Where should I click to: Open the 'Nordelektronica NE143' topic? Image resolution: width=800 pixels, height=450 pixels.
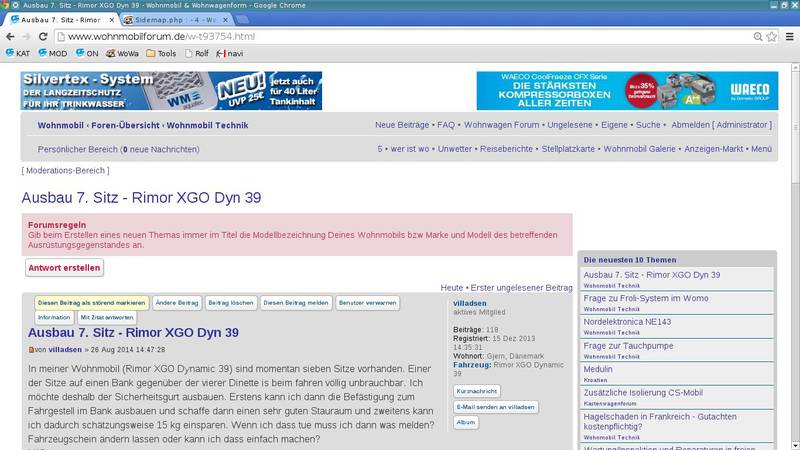(627, 322)
